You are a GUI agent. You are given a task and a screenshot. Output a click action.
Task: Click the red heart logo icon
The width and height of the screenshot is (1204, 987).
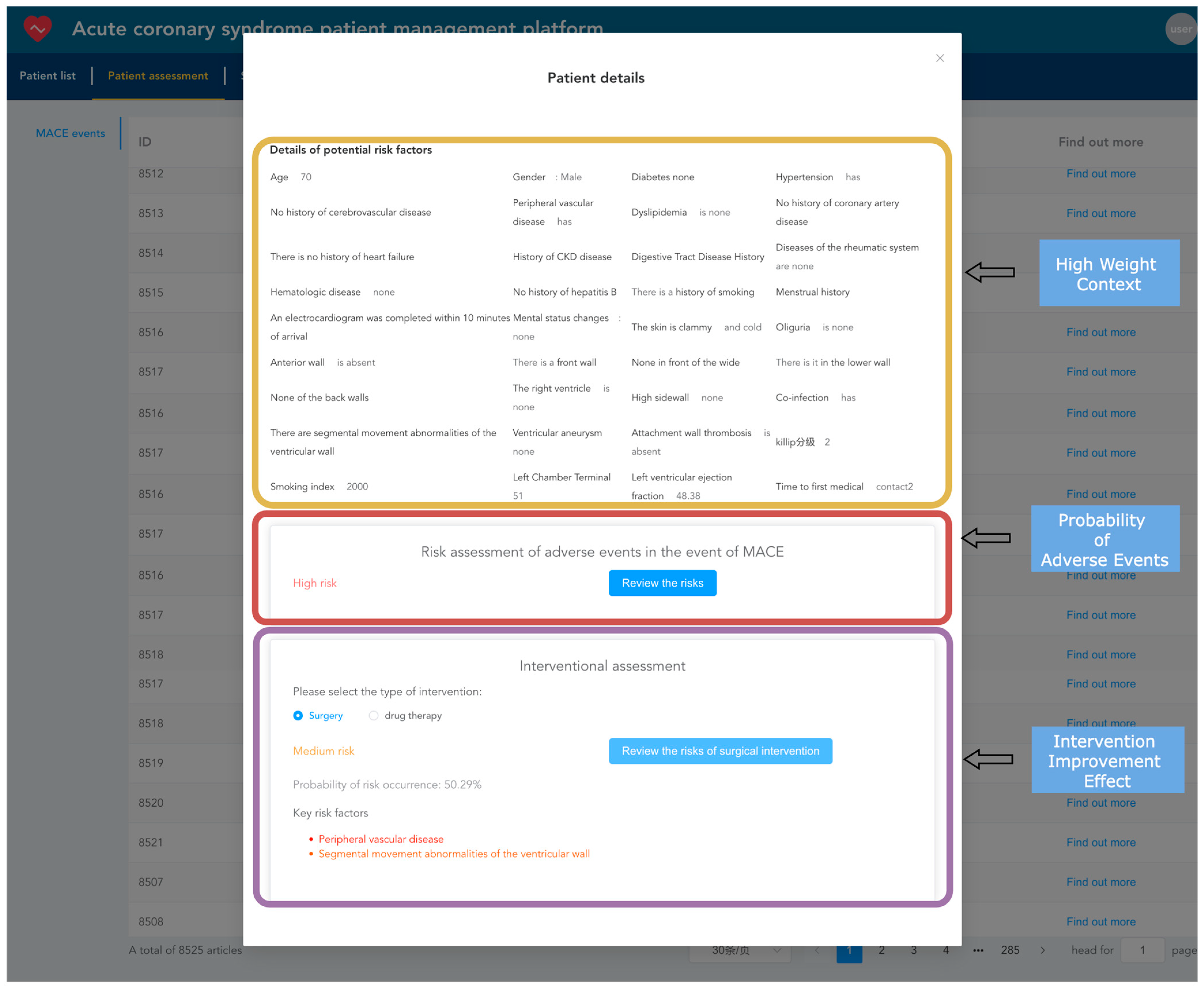tap(37, 29)
